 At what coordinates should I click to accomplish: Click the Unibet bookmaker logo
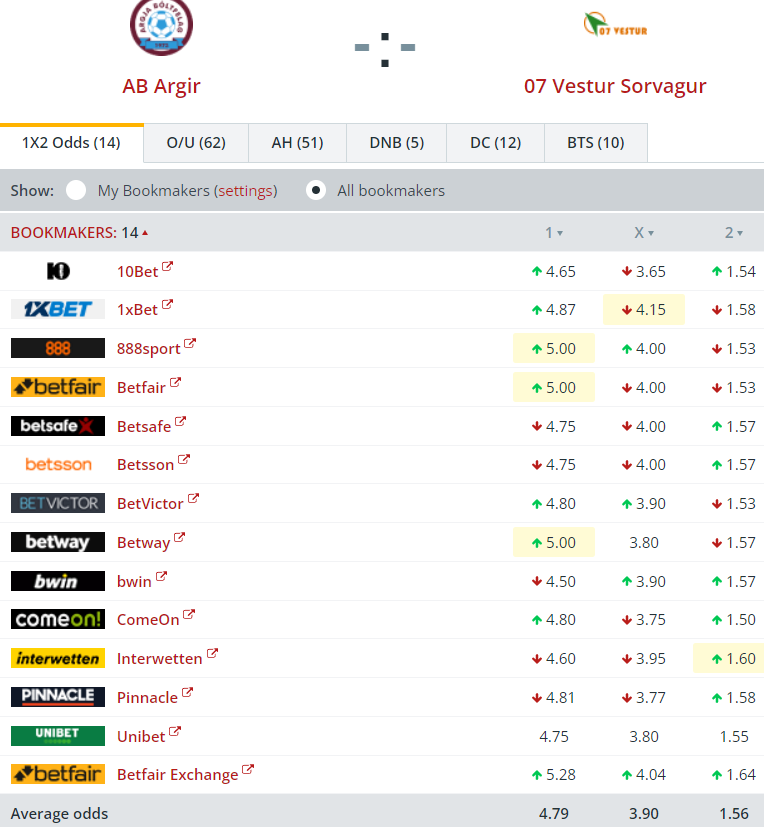click(58, 735)
